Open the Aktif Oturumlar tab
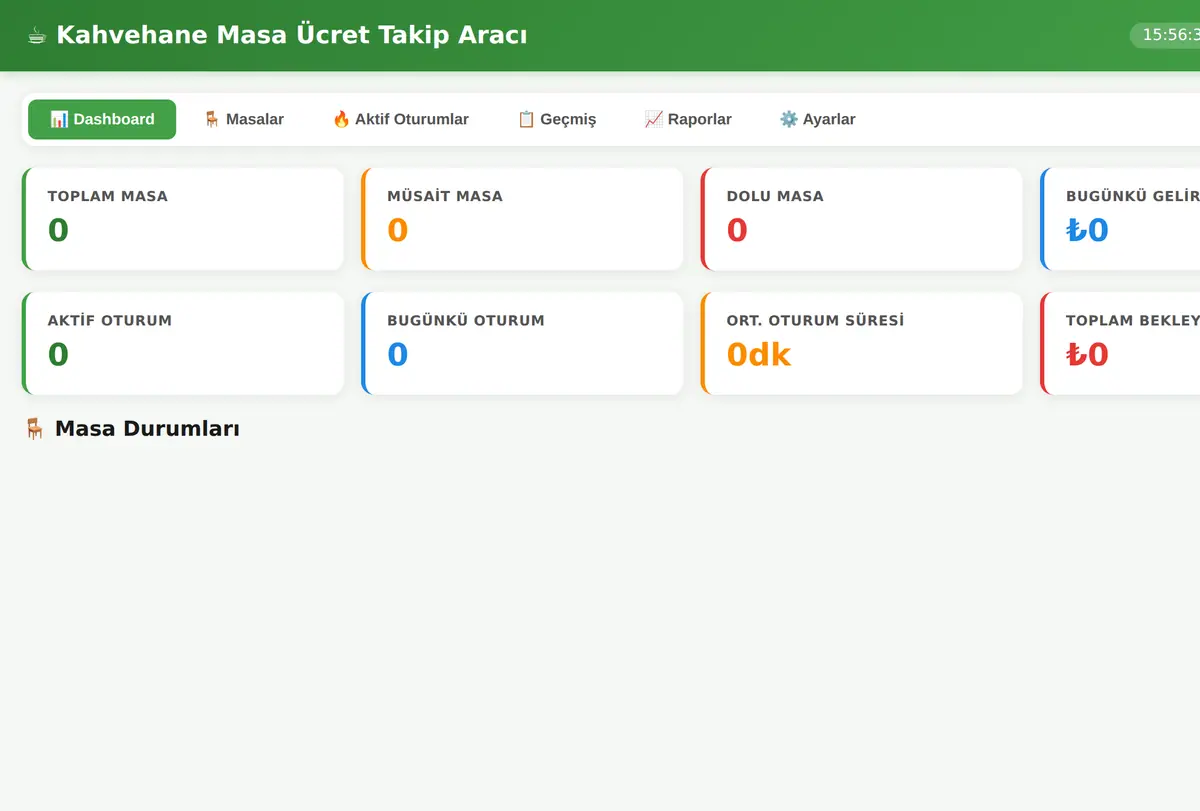 coord(400,119)
